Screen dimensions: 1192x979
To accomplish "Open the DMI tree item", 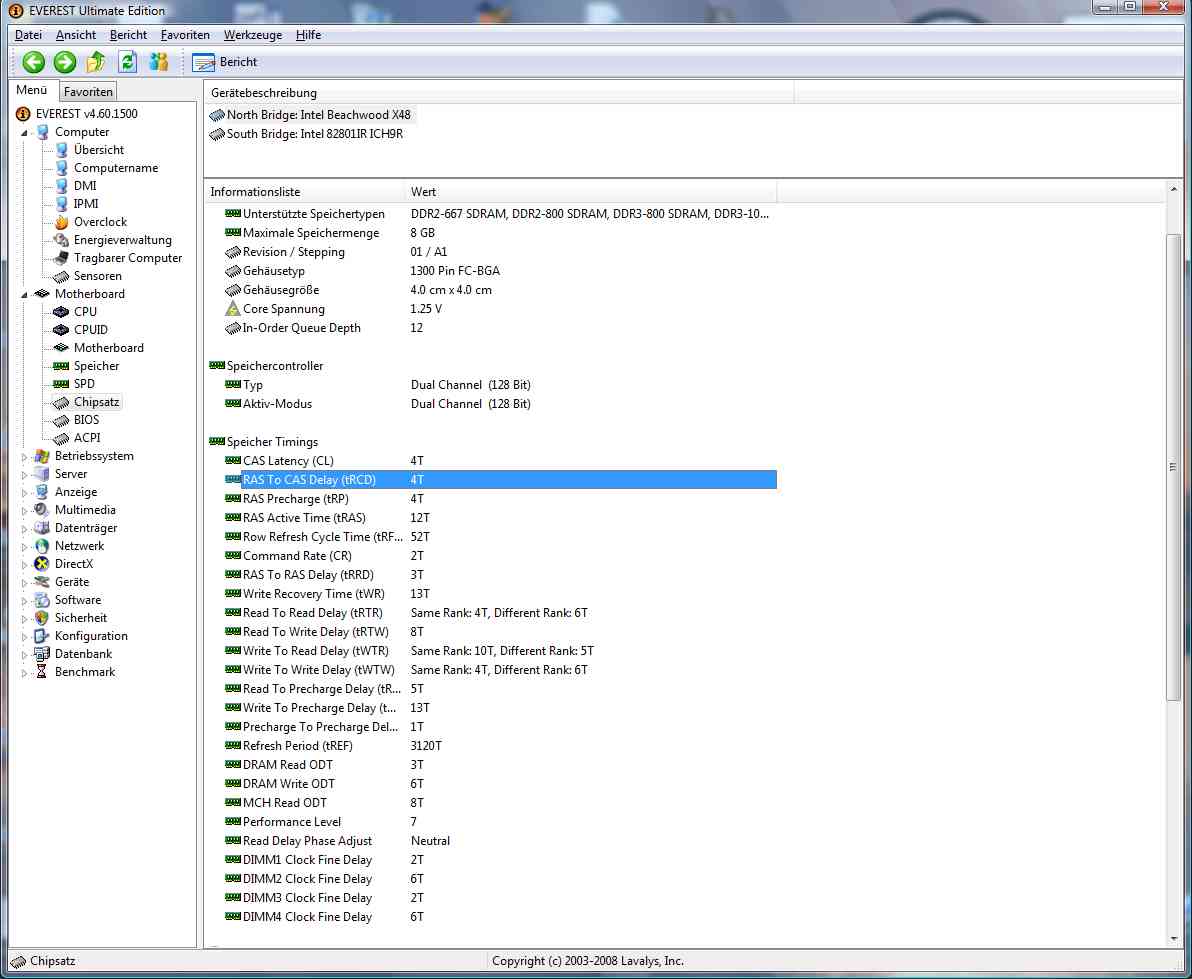I will [84, 185].
